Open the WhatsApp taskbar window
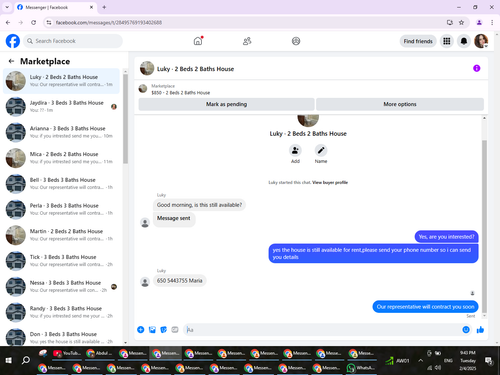 tap(361, 368)
